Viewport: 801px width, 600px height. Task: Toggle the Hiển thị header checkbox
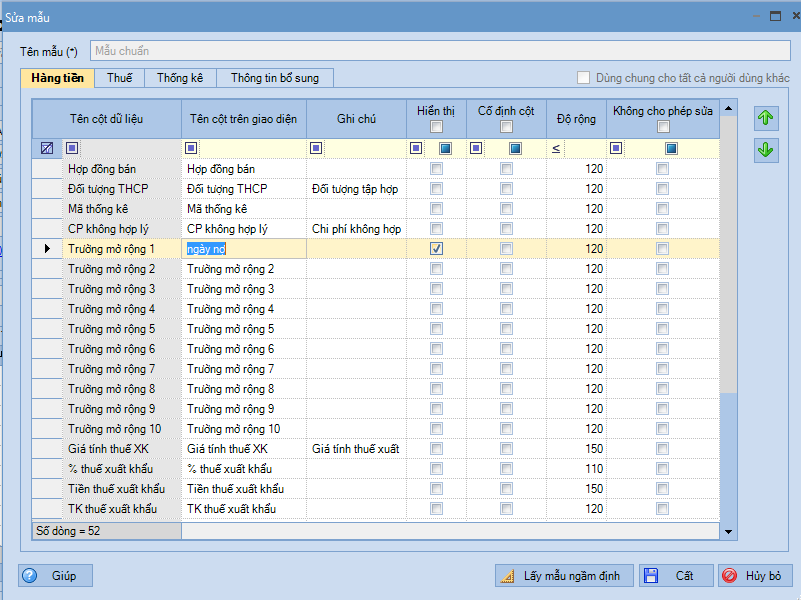click(x=436, y=127)
